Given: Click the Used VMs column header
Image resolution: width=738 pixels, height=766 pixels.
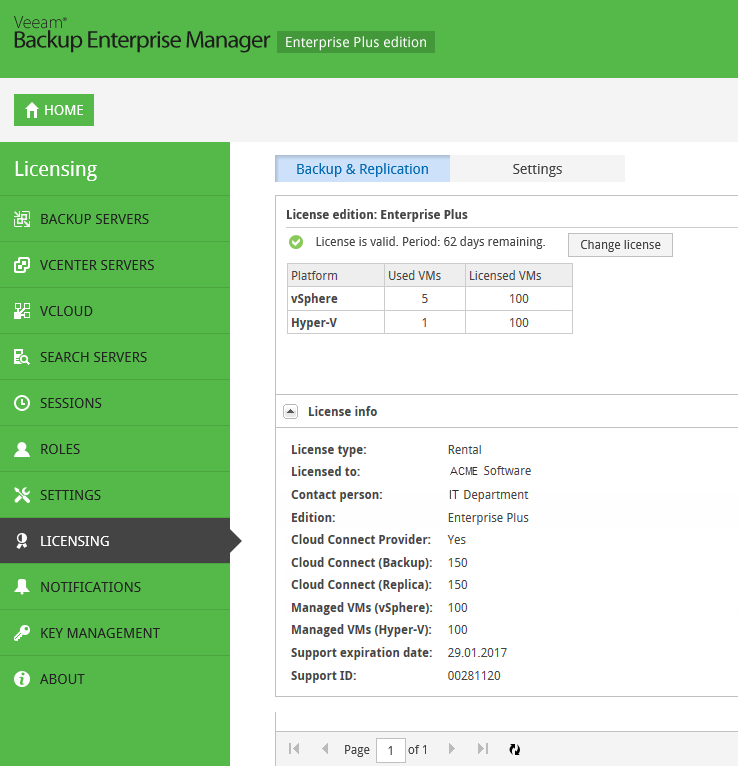Looking at the screenshot, I should point(425,275).
